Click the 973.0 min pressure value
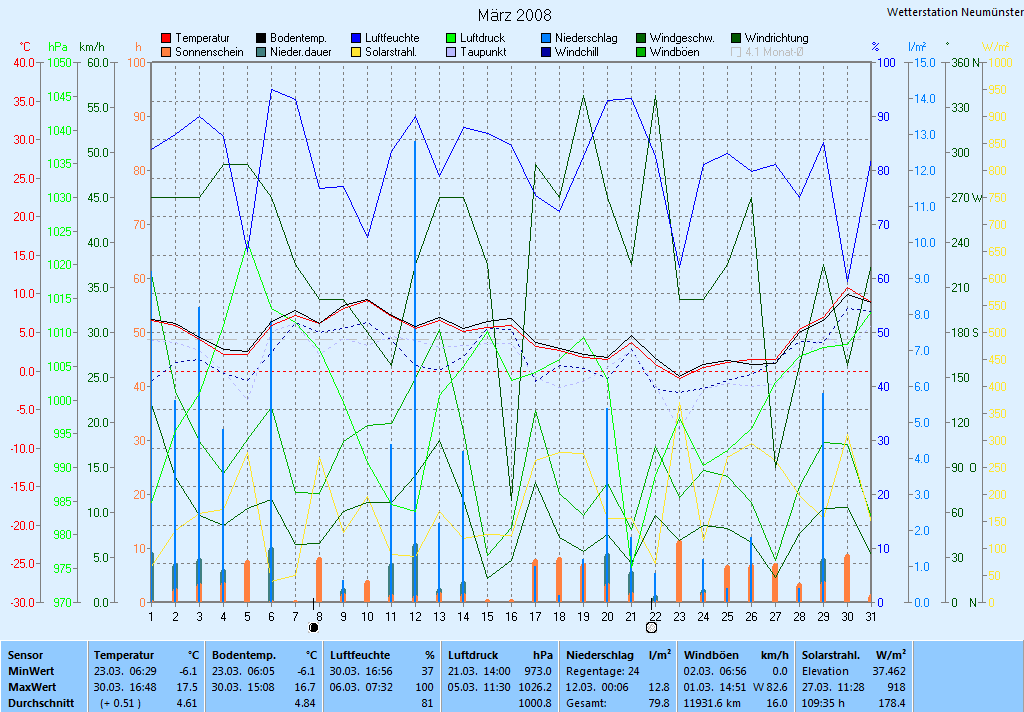Viewport: 1024px width, 712px height. (x=538, y=671)
